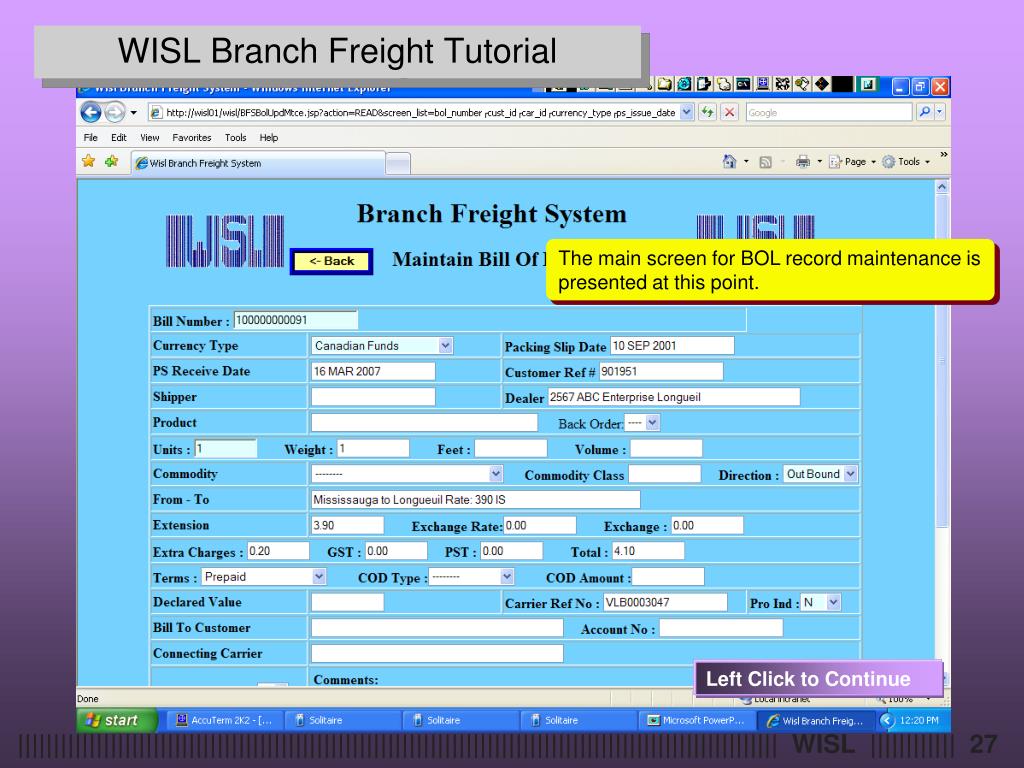Click the RSS feeds icon

click(765, 162)
